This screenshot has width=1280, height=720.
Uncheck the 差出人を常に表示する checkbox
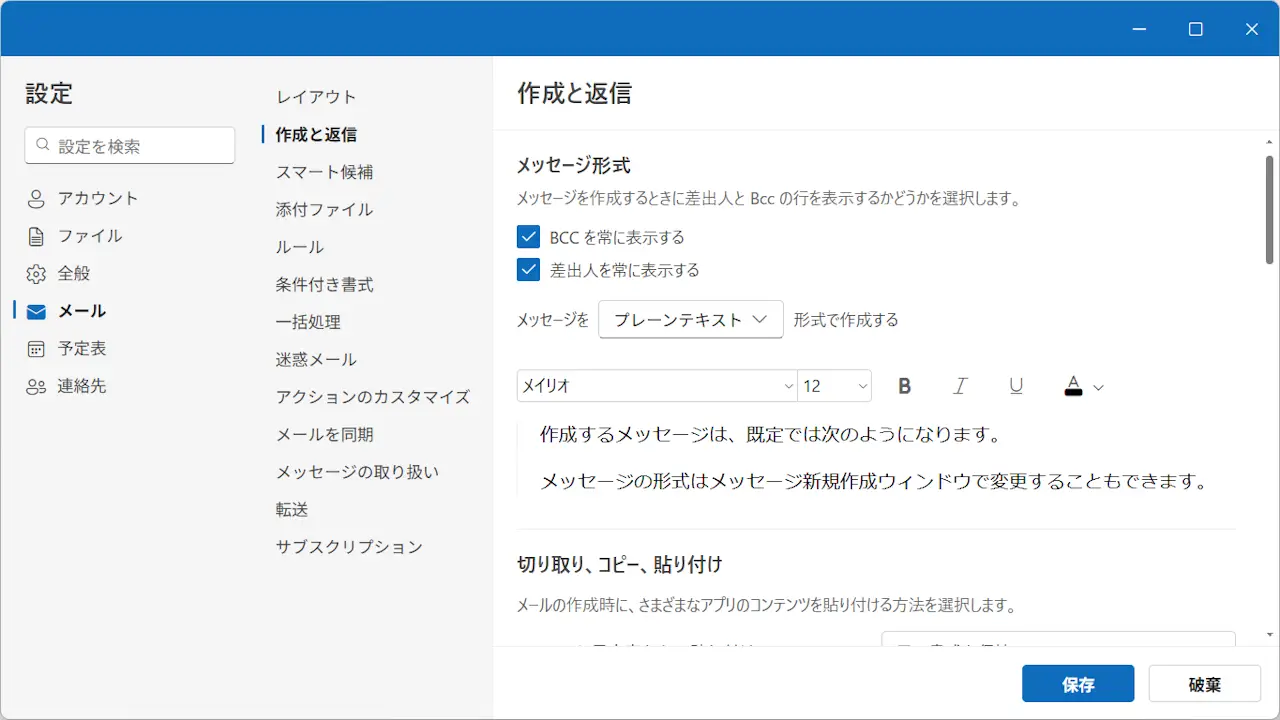coord(528,270)
